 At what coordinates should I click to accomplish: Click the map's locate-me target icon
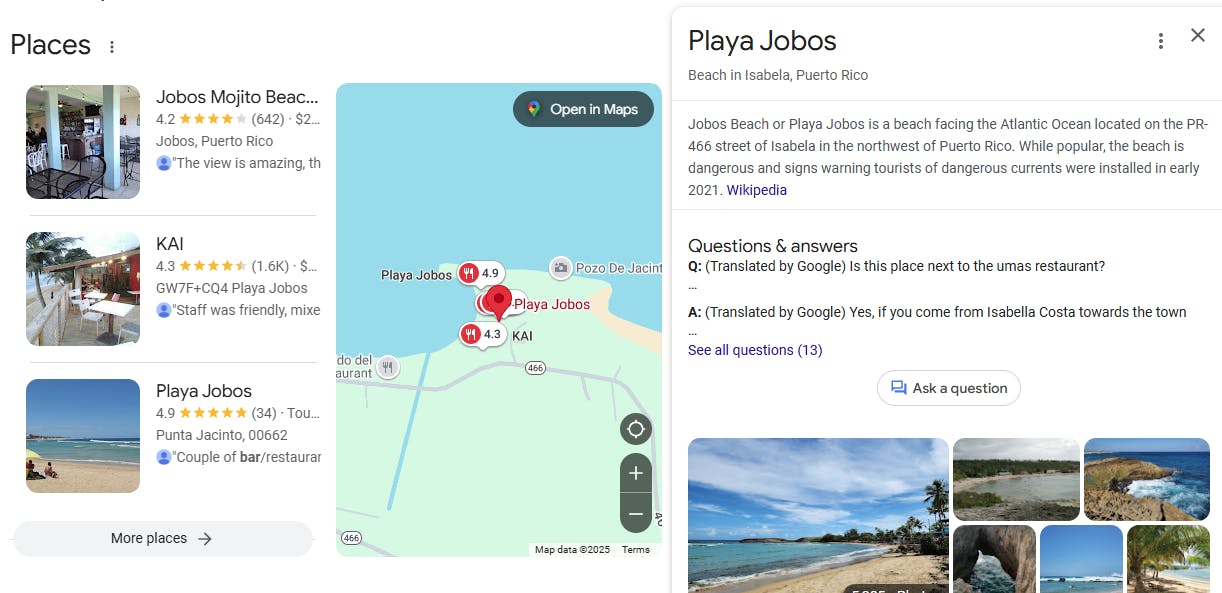coord(635,430)
